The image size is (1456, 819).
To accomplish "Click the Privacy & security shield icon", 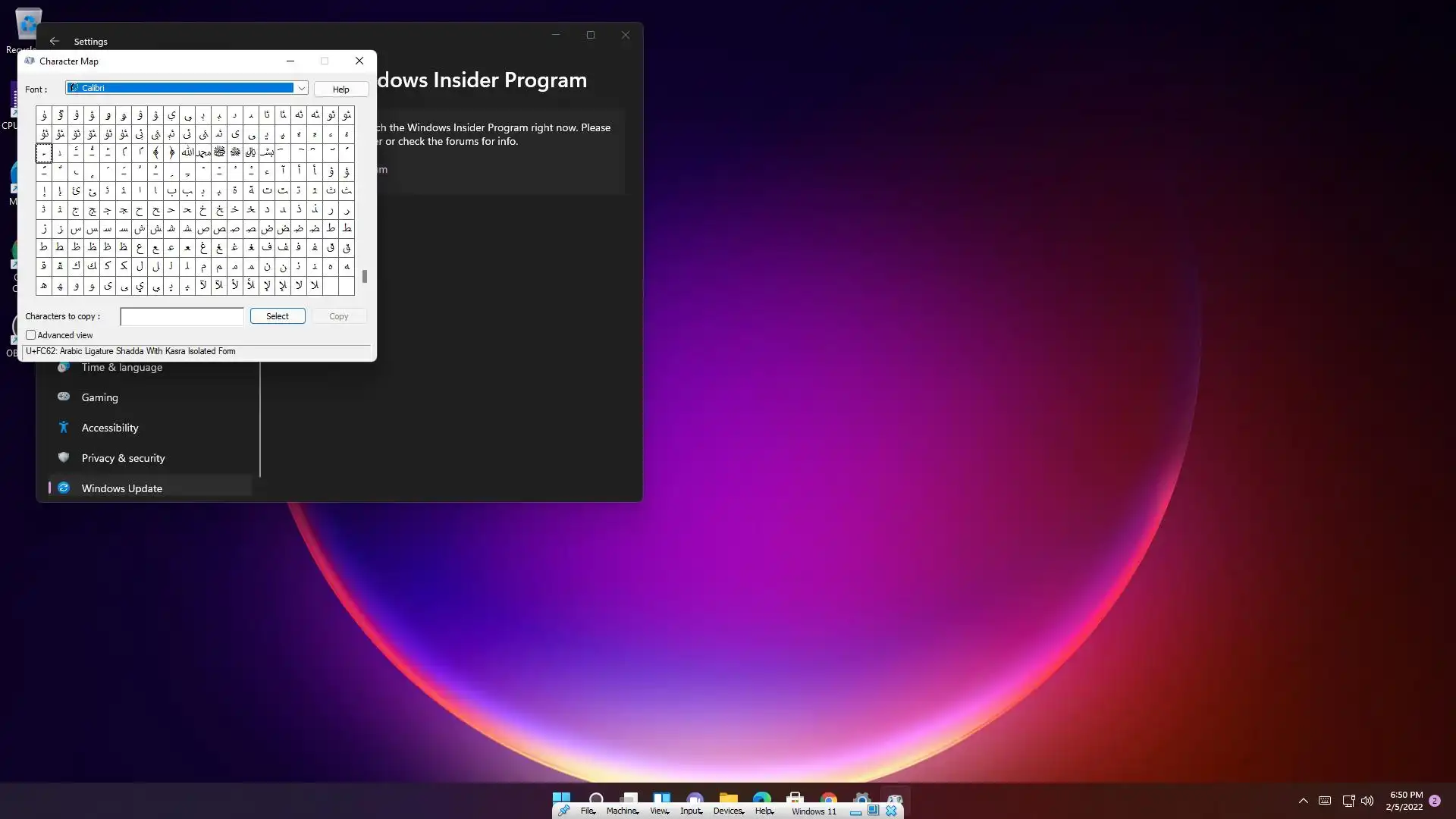I will point(64,457).
